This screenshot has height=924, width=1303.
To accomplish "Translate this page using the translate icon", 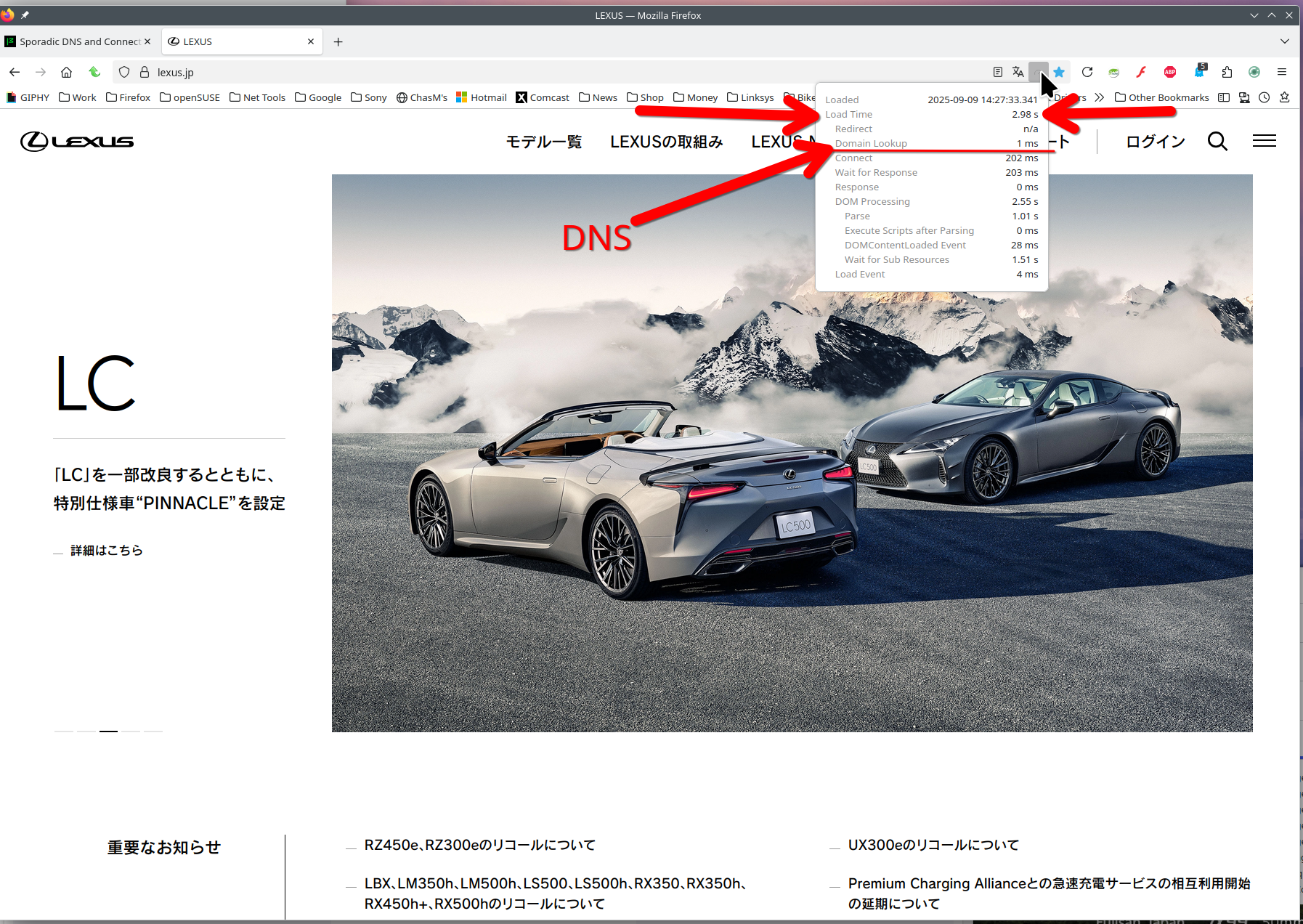I will [1018, 72].
